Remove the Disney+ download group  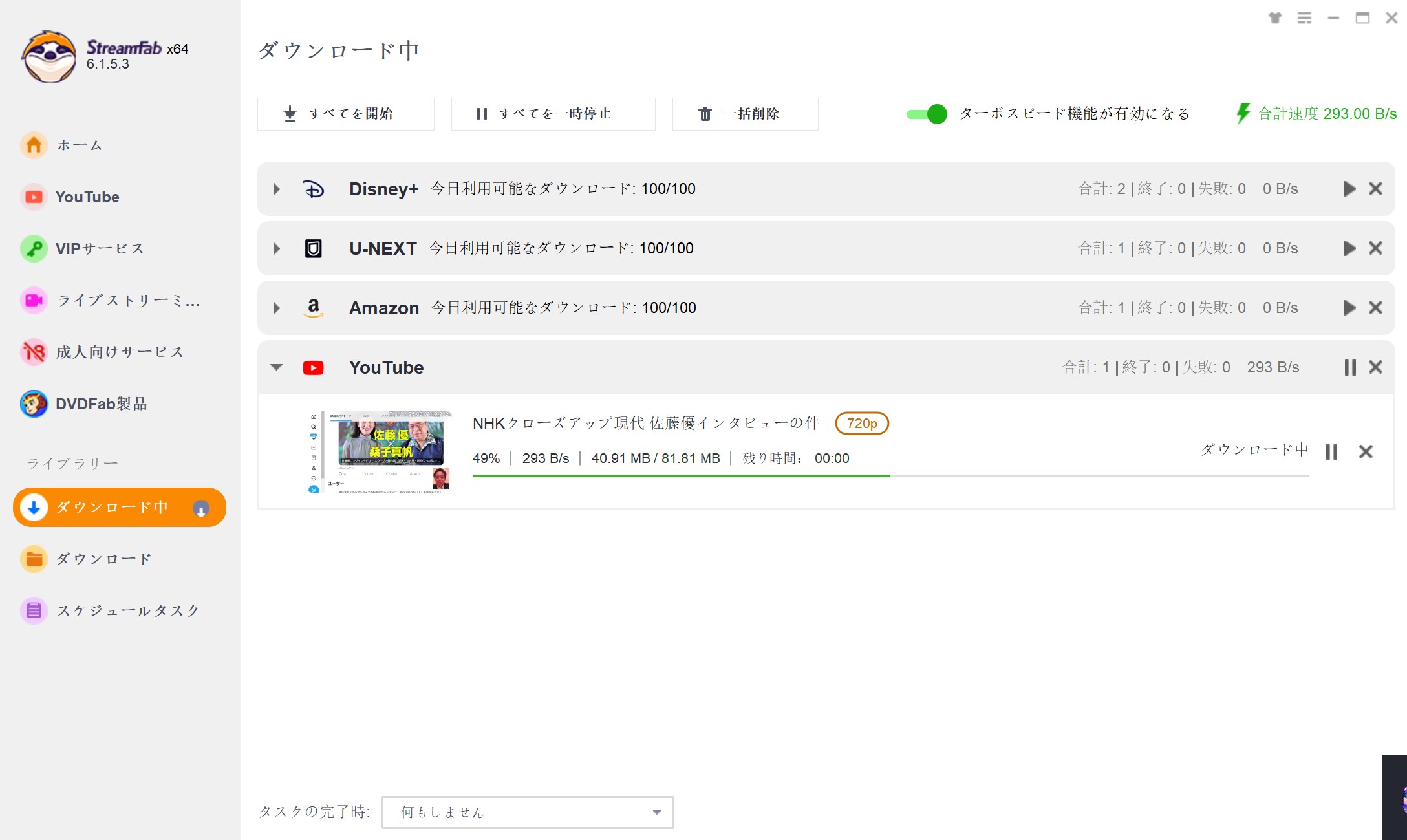[1375, 189]
